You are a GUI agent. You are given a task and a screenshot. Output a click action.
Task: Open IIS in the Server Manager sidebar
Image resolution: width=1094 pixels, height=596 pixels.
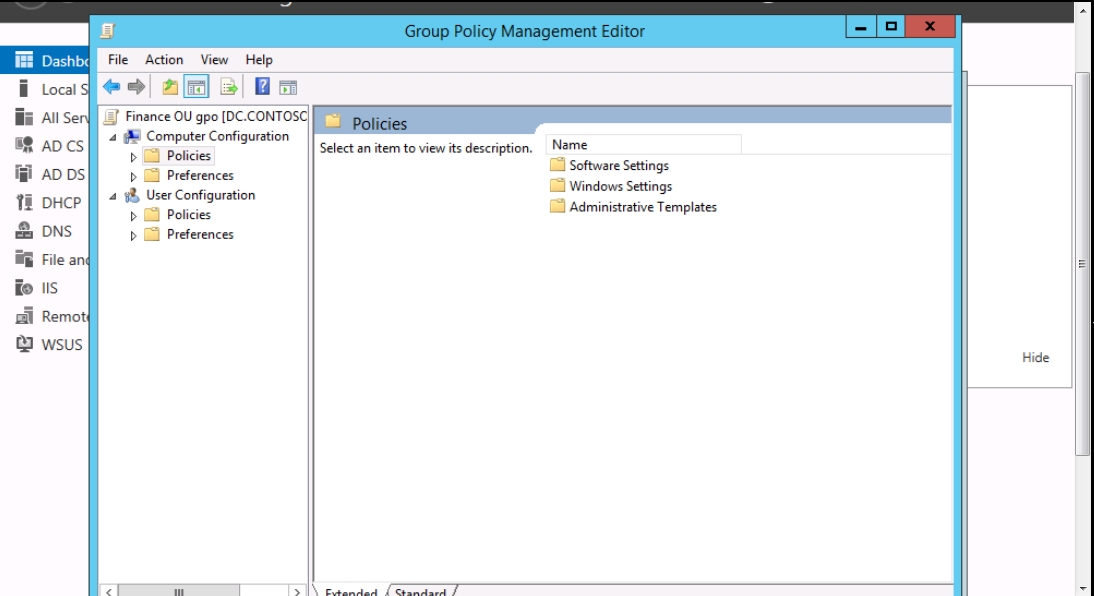click(x=45, y=288)
